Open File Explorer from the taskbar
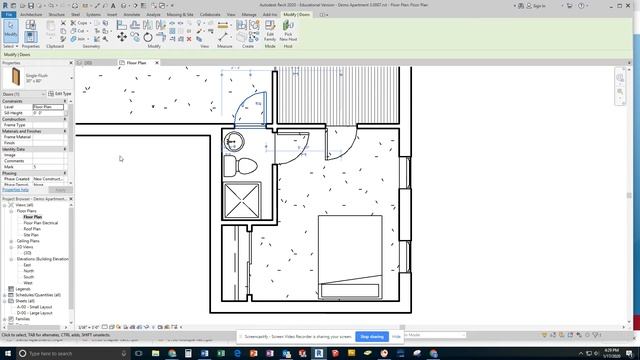This screenshot has width=640, height=360. coord(156,353)
